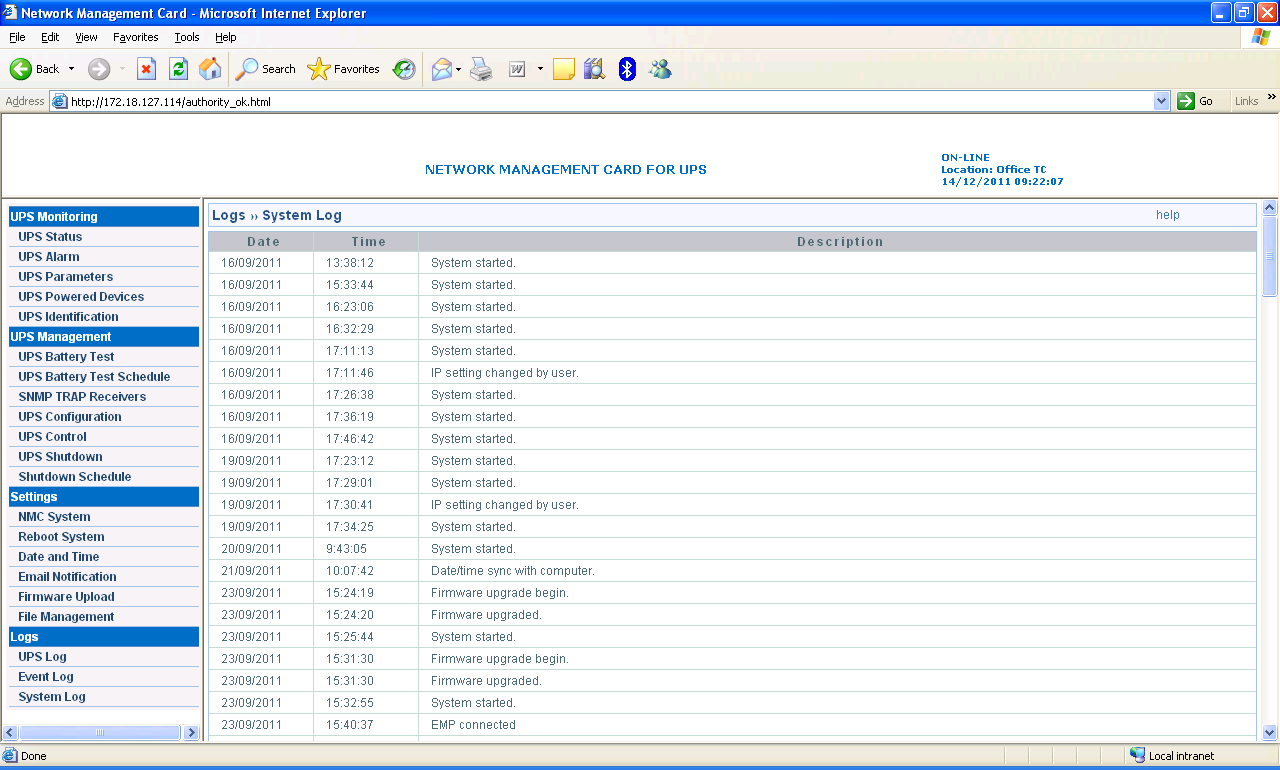The width and height of the screenshot is (1280, 770).
Task: Click the main vertical scrollbar up arrow
Action: (x=1270, y=208)
